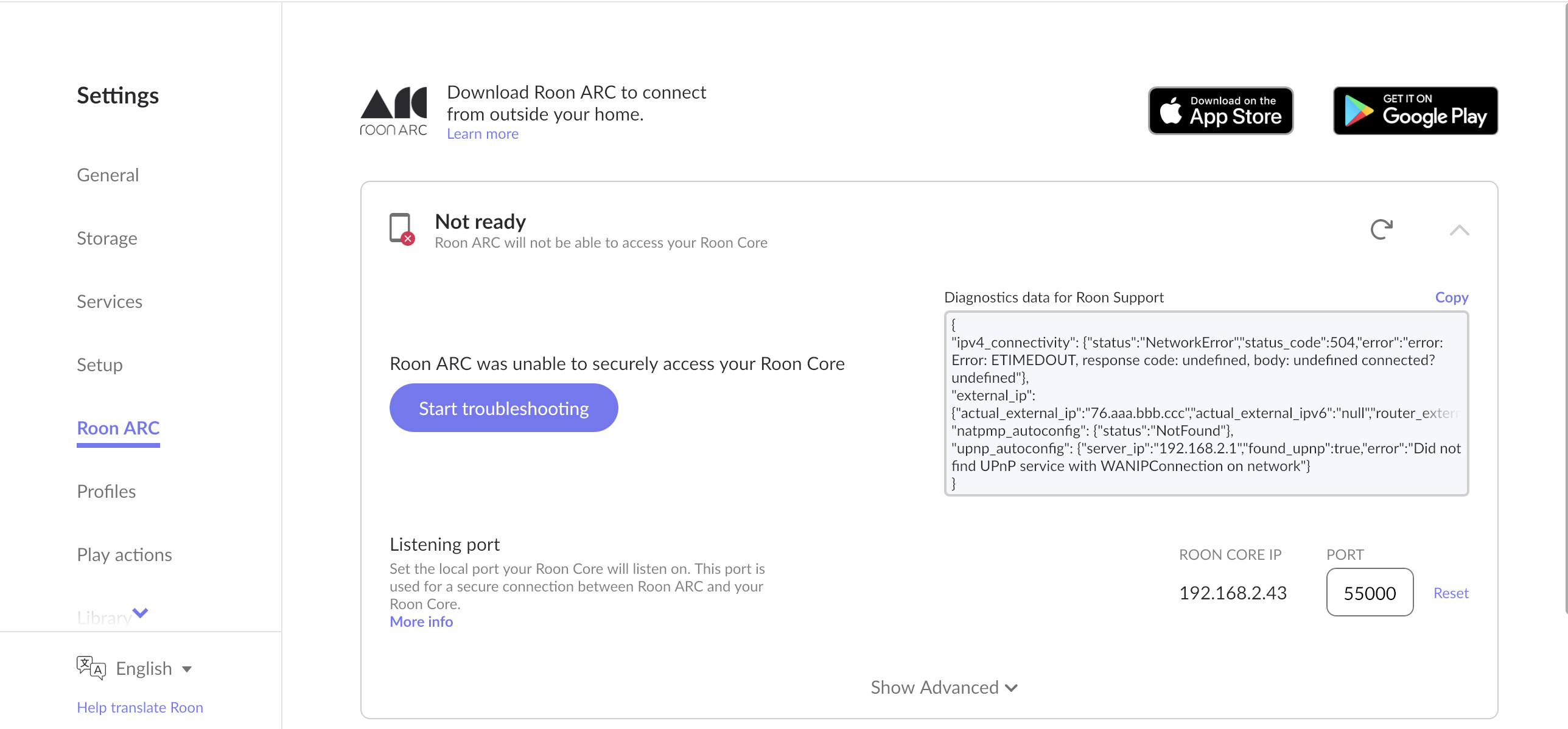
Task: Go to Storage settings
Action: tap(107, 239)
